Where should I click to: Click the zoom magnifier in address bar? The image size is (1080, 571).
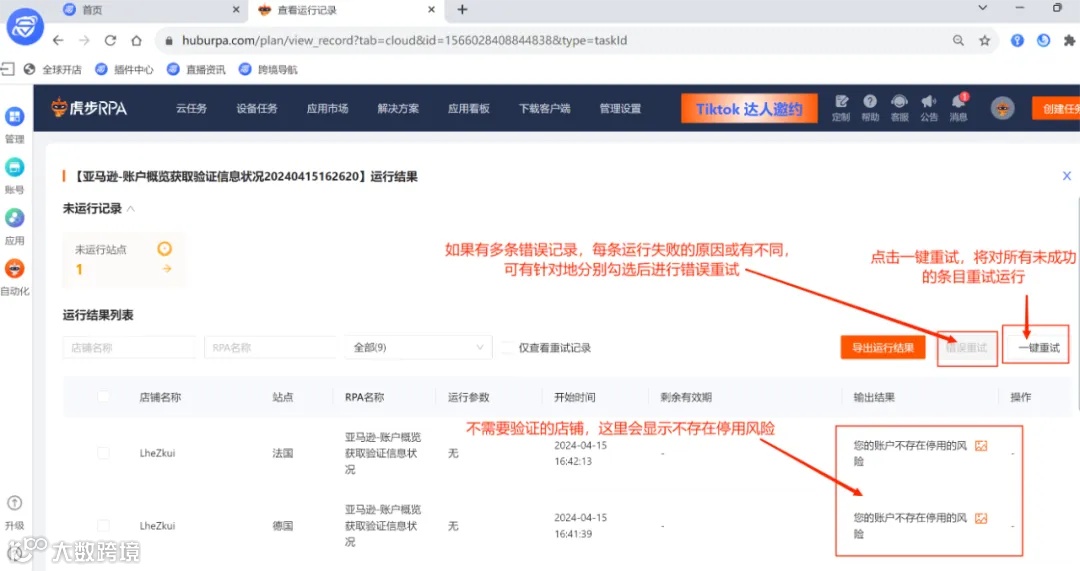click(x=958, y=41)
